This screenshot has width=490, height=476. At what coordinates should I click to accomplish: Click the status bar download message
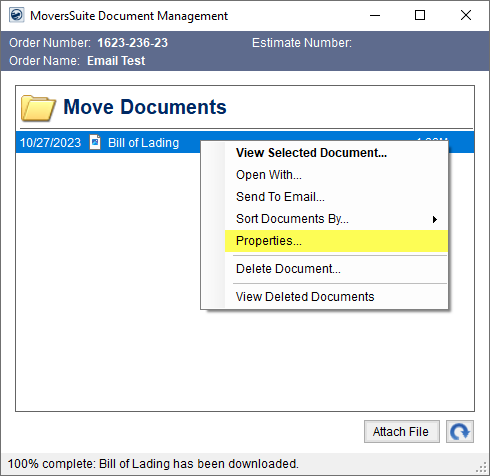(x=153, y=464)
